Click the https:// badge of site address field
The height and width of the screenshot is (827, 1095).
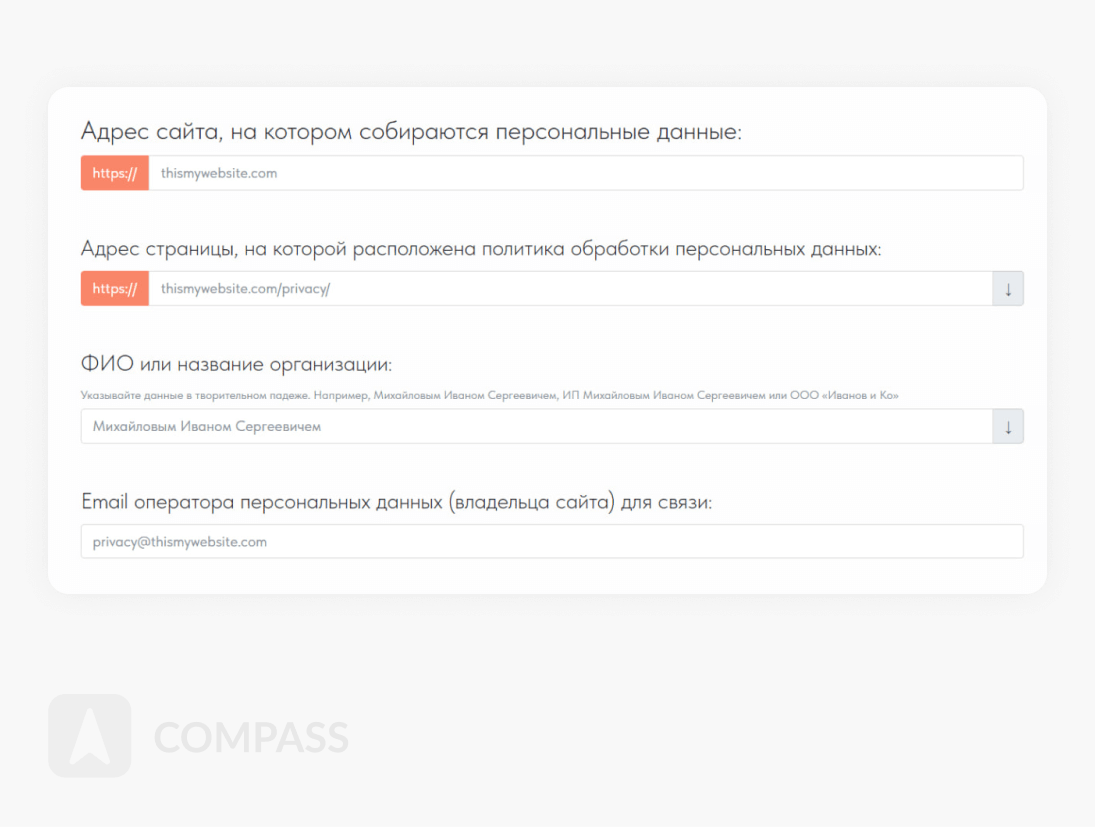point(115,173)
